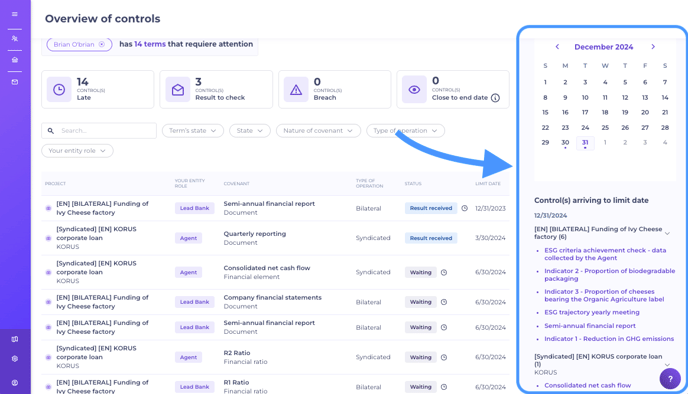Click the Project column header
Image resolution: width=688 pixels, height=394 pixels.
pos(55,184)
